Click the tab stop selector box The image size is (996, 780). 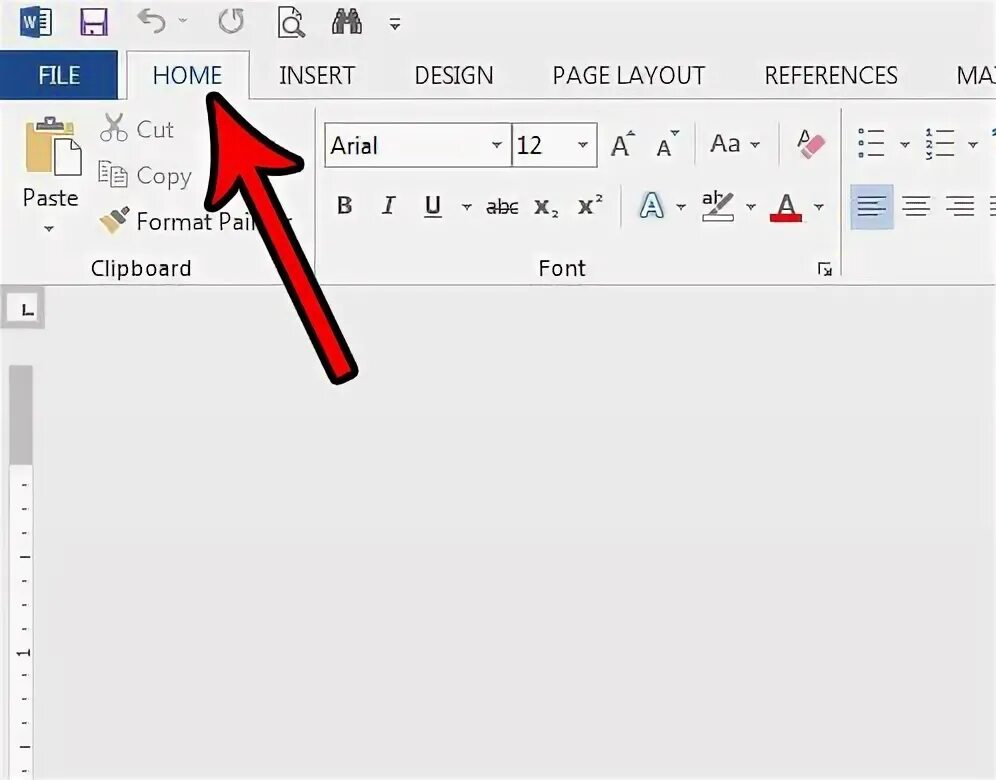click(x=25, y=309)
